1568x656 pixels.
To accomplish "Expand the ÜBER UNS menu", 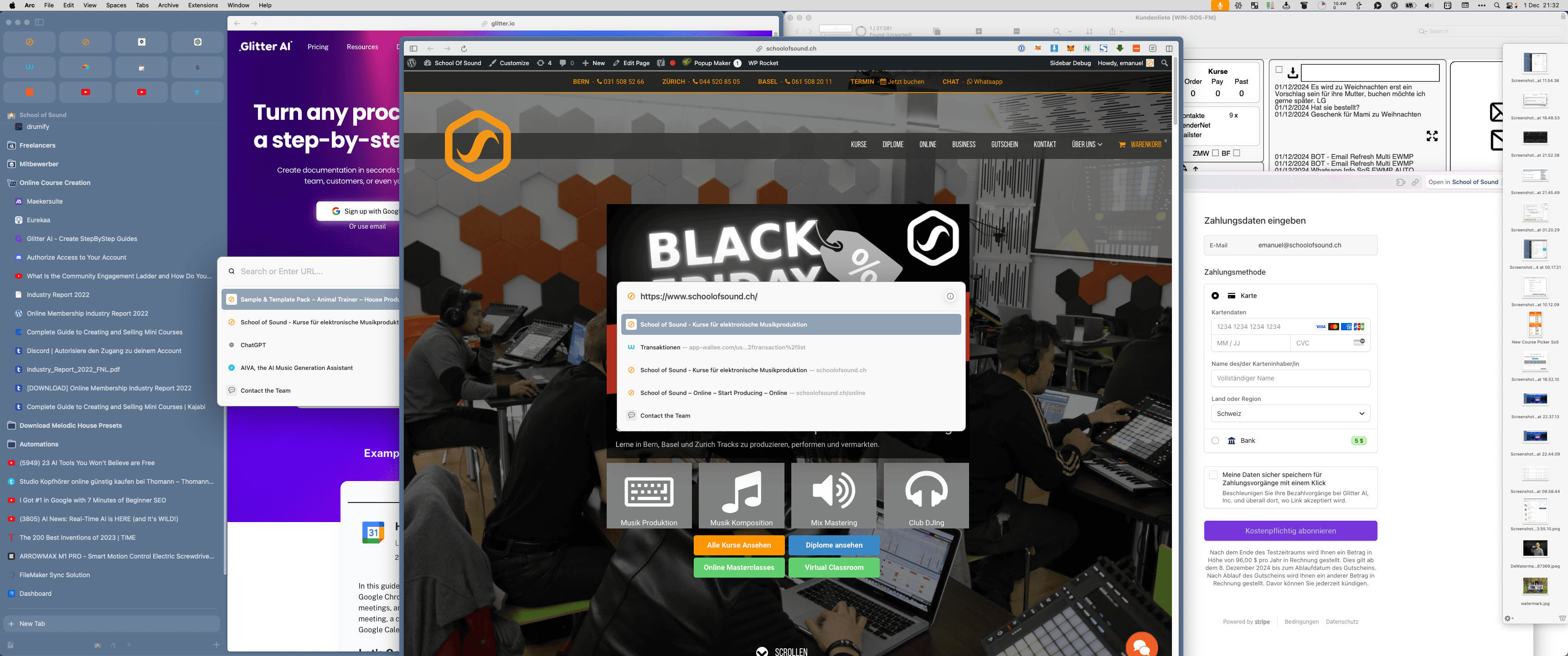I will point(1087,145).
